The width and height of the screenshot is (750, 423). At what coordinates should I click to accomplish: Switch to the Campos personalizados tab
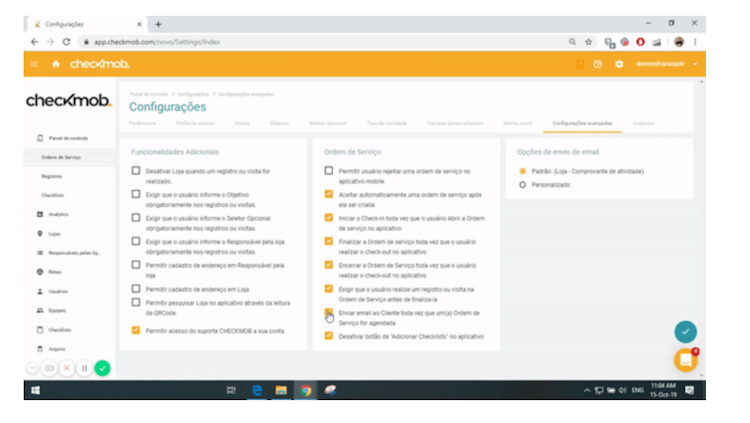pos(455,123)
